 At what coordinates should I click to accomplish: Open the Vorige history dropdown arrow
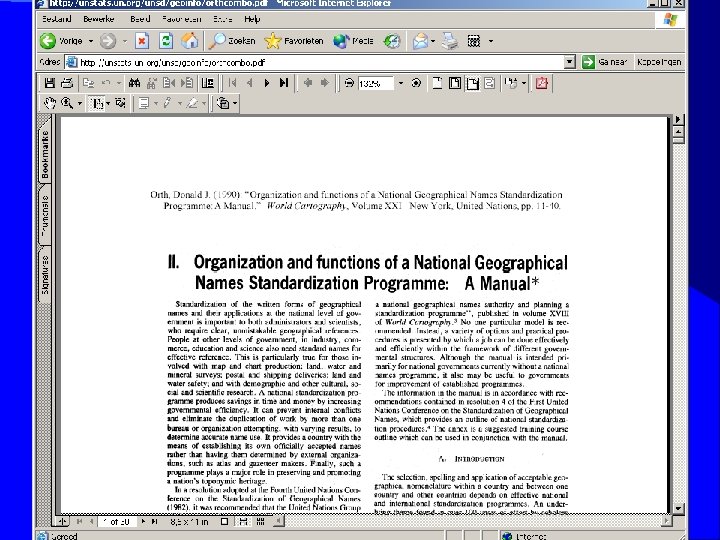tap(91, 41)
